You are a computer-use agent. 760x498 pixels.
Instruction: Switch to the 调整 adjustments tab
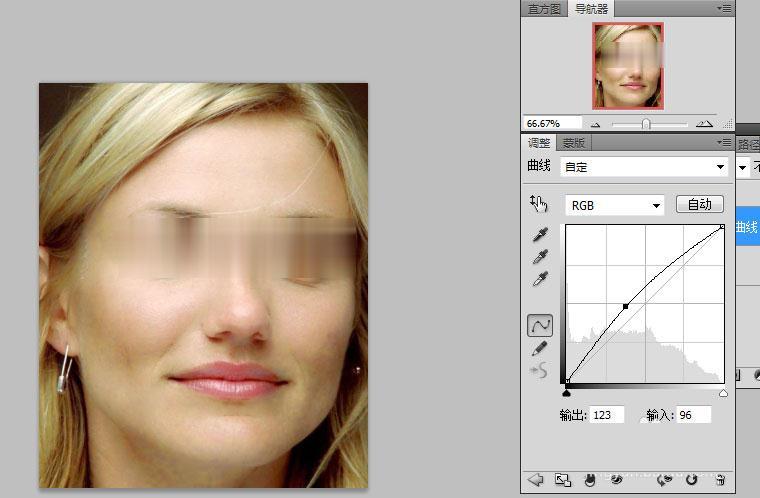pyautogui.click(x=538, y=143)
